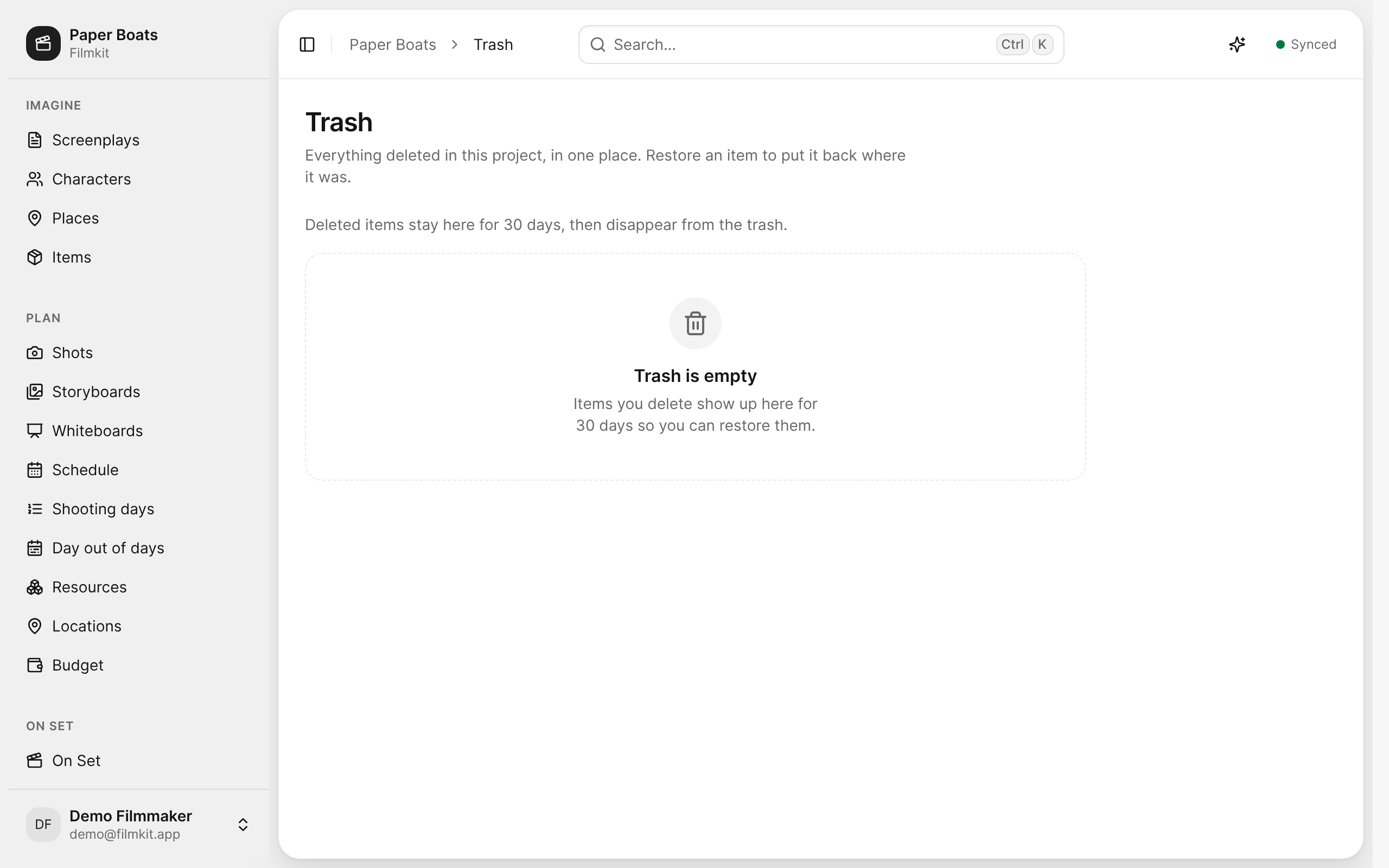Expand the Demo Filmmaker account switcher chevron
1389x868 pixels.
tap(243, 825)
